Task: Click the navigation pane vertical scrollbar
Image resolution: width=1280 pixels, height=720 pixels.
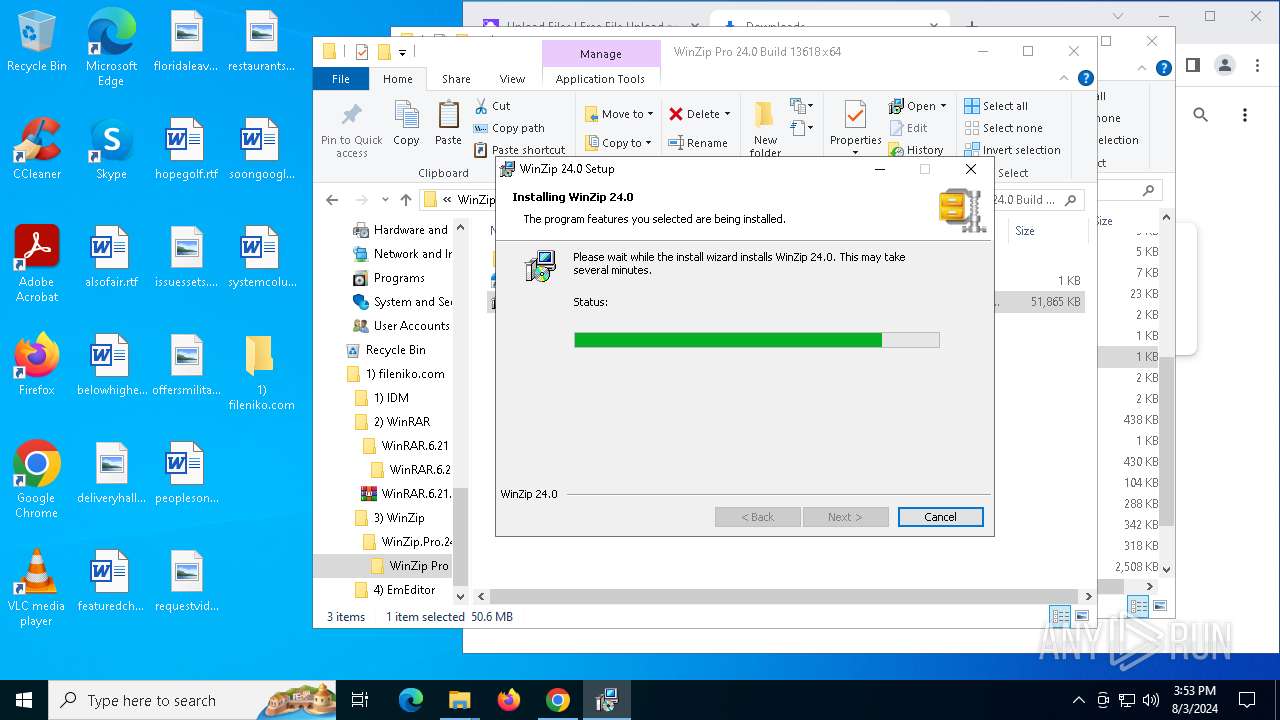Action: pos(461,411)
